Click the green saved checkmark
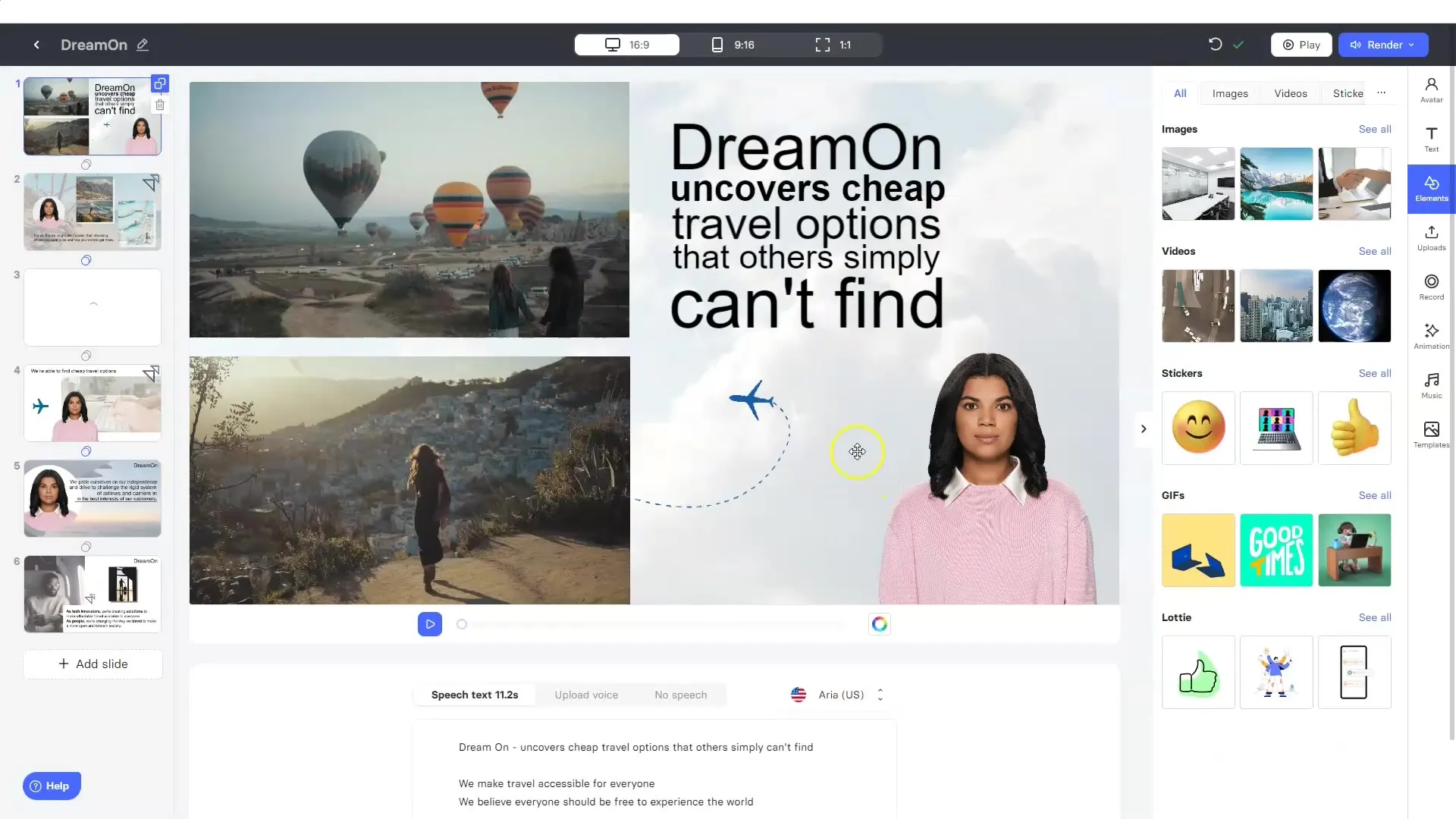 (1238, 45)
